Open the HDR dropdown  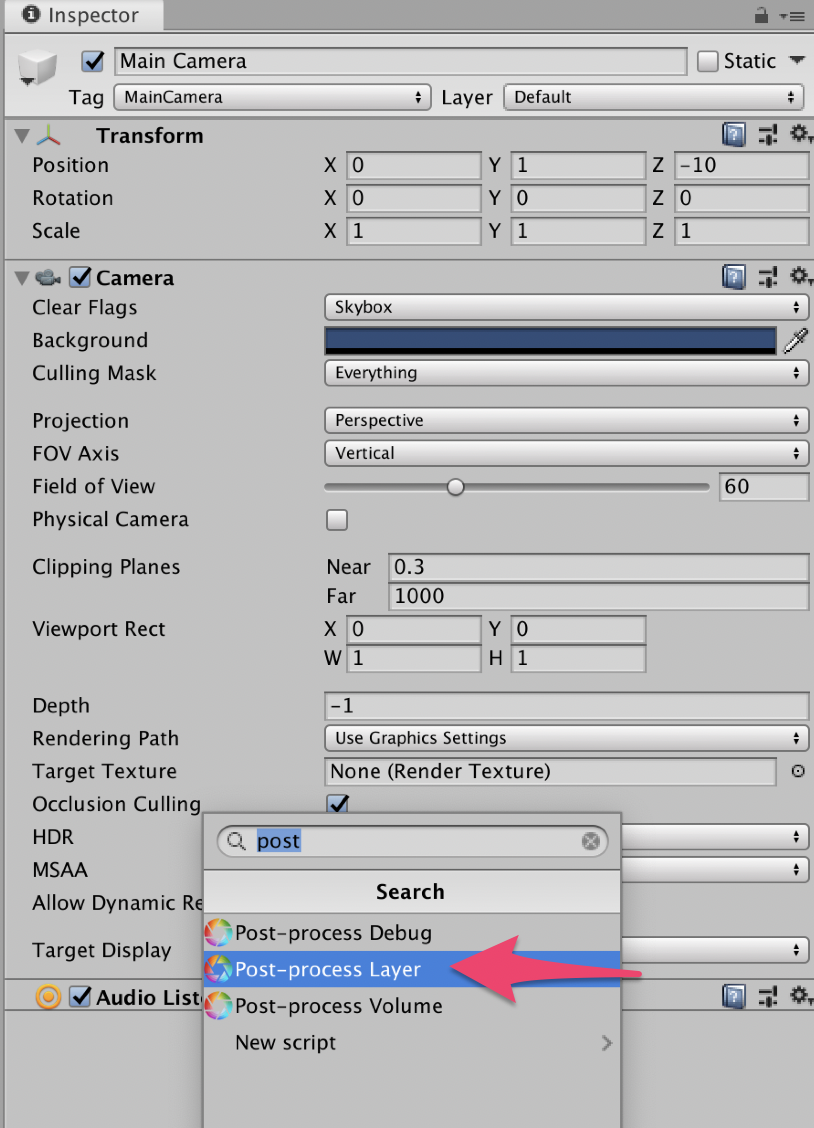point(715,837)
